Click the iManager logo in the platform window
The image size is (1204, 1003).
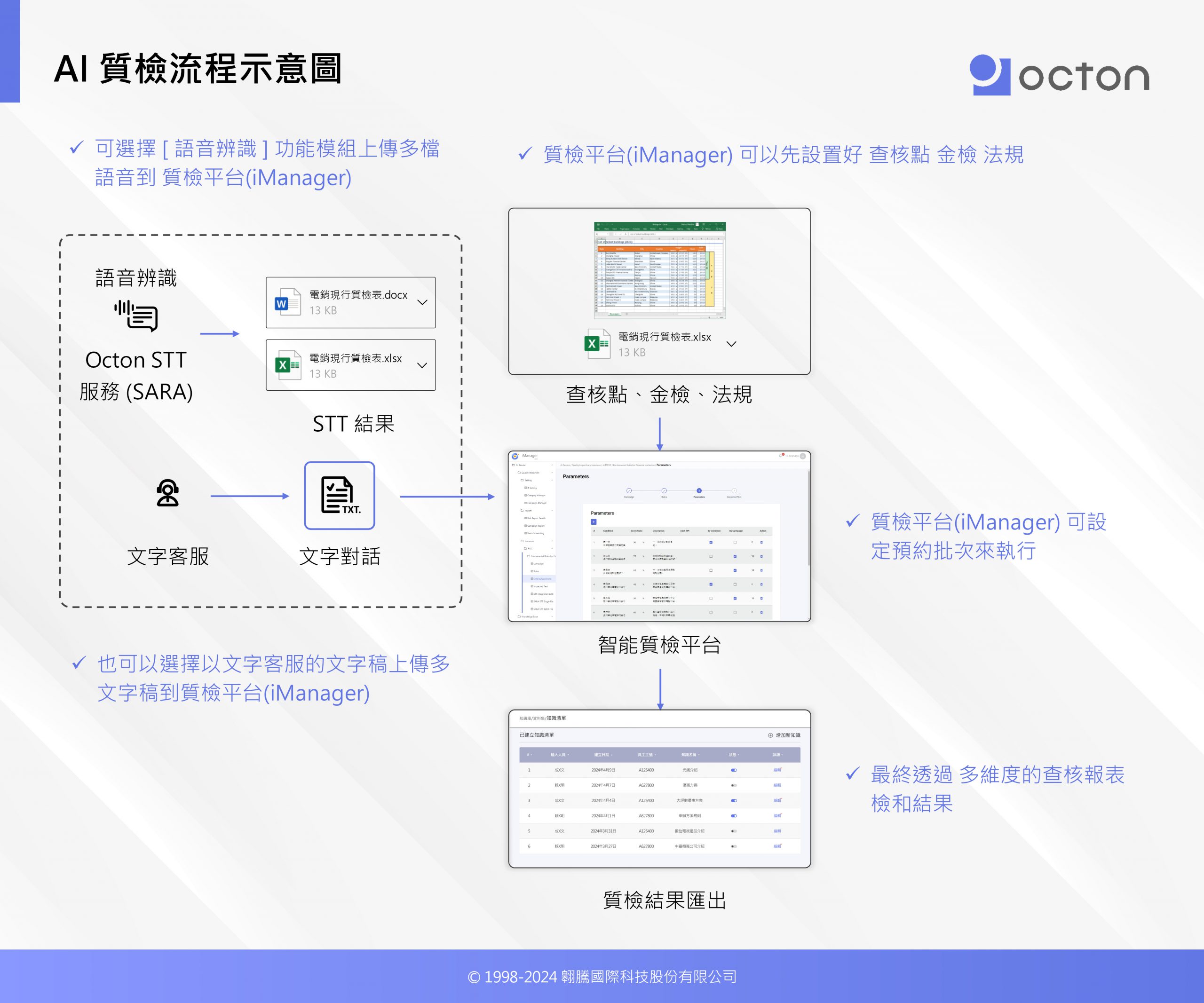point(515,456)
